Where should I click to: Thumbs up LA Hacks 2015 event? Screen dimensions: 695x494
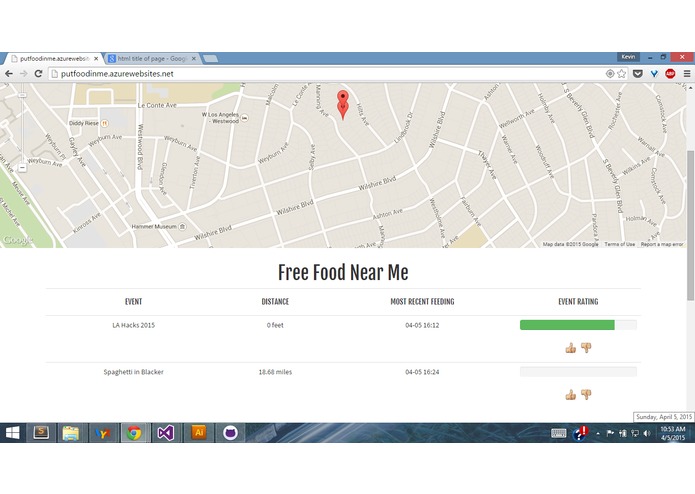pos(570,348)
